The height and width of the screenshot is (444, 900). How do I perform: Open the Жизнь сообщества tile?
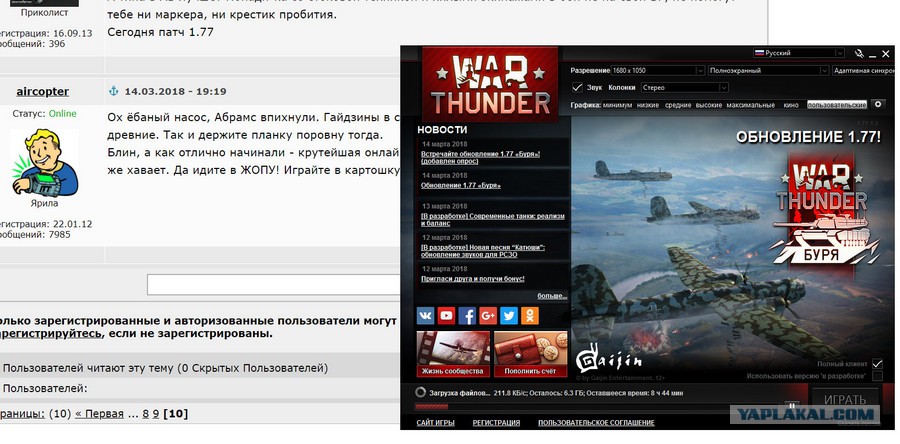(453, 353)
